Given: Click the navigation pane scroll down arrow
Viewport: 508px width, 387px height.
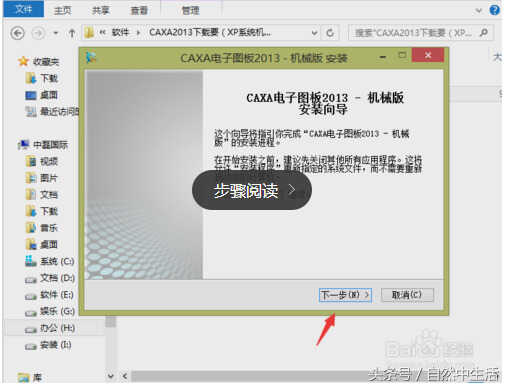Looking at the screenshot, I should [x=111, y=376].
